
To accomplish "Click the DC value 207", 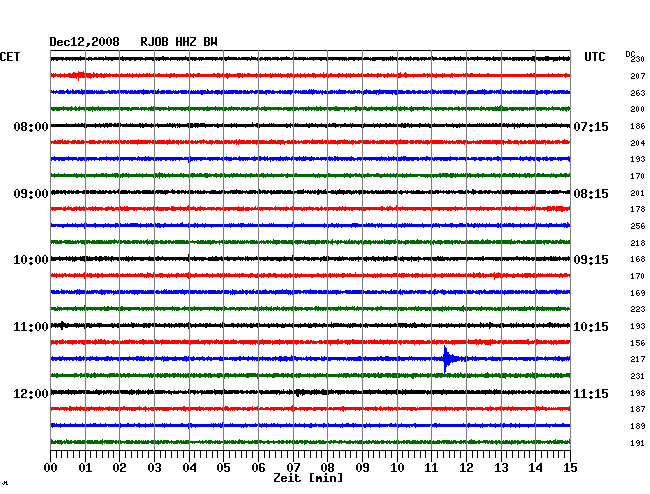I will click(x=638, y=76).
